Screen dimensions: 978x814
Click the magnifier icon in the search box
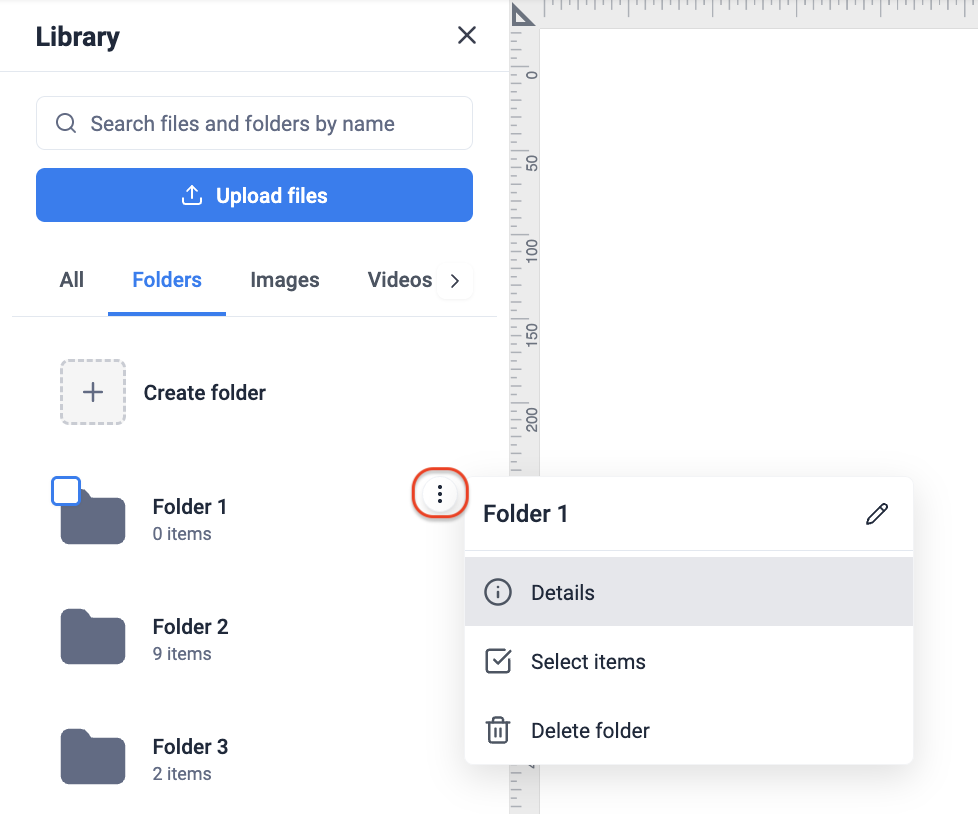pos(66,124)
